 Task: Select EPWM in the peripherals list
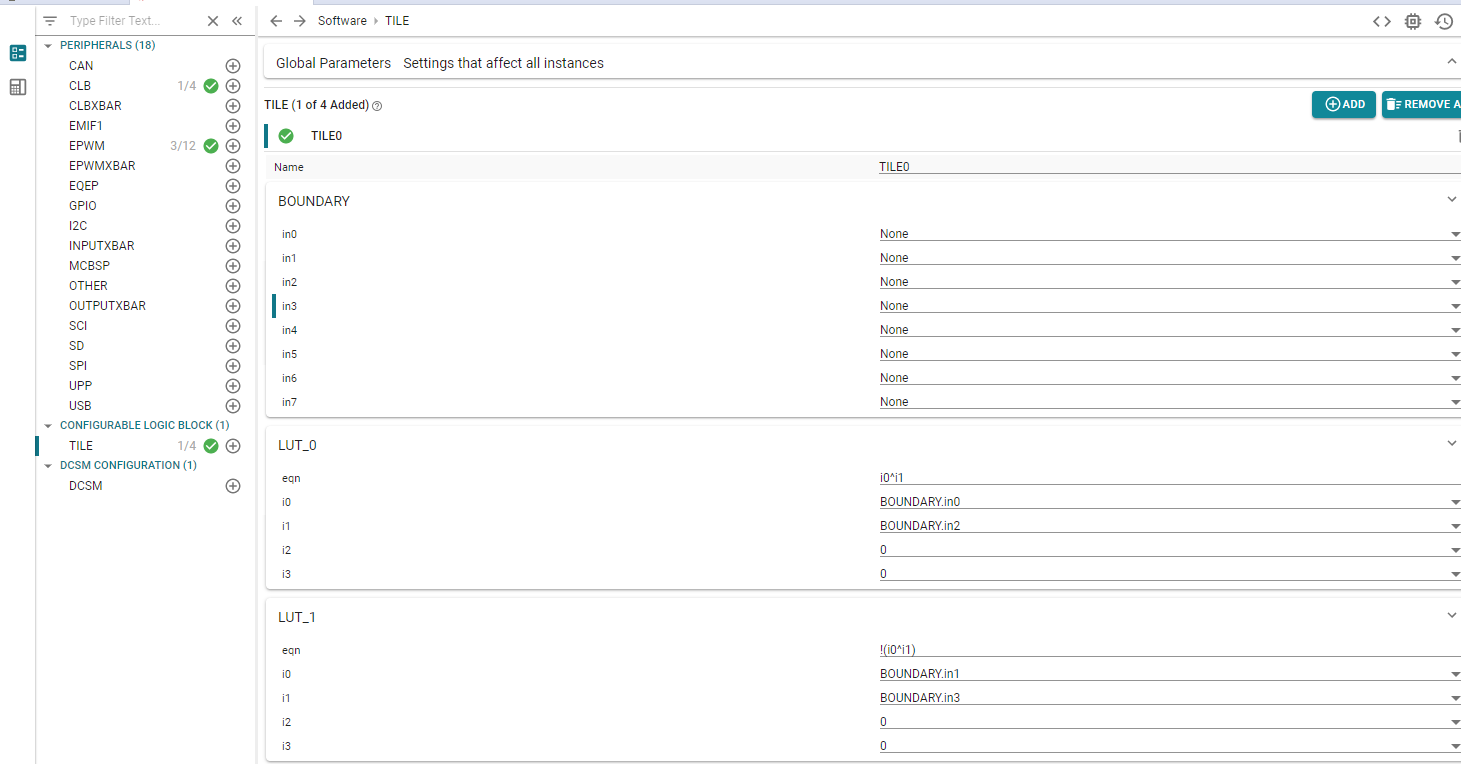87,146
